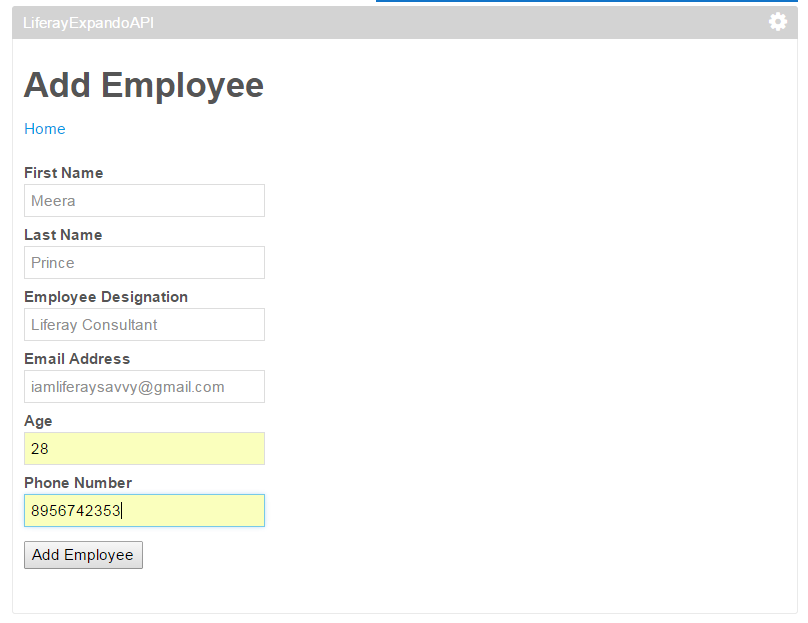The width and height of the screenshot is (808, 623).
Task: Click the Email Address input box
Action: click(x=144, y=387)
